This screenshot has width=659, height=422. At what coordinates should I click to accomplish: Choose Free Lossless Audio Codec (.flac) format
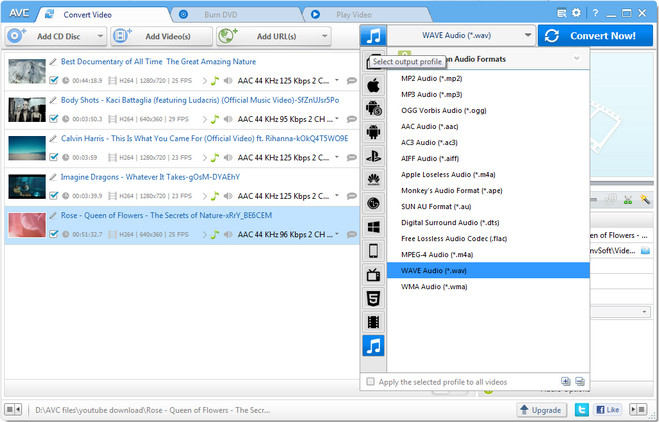(488, 238)
